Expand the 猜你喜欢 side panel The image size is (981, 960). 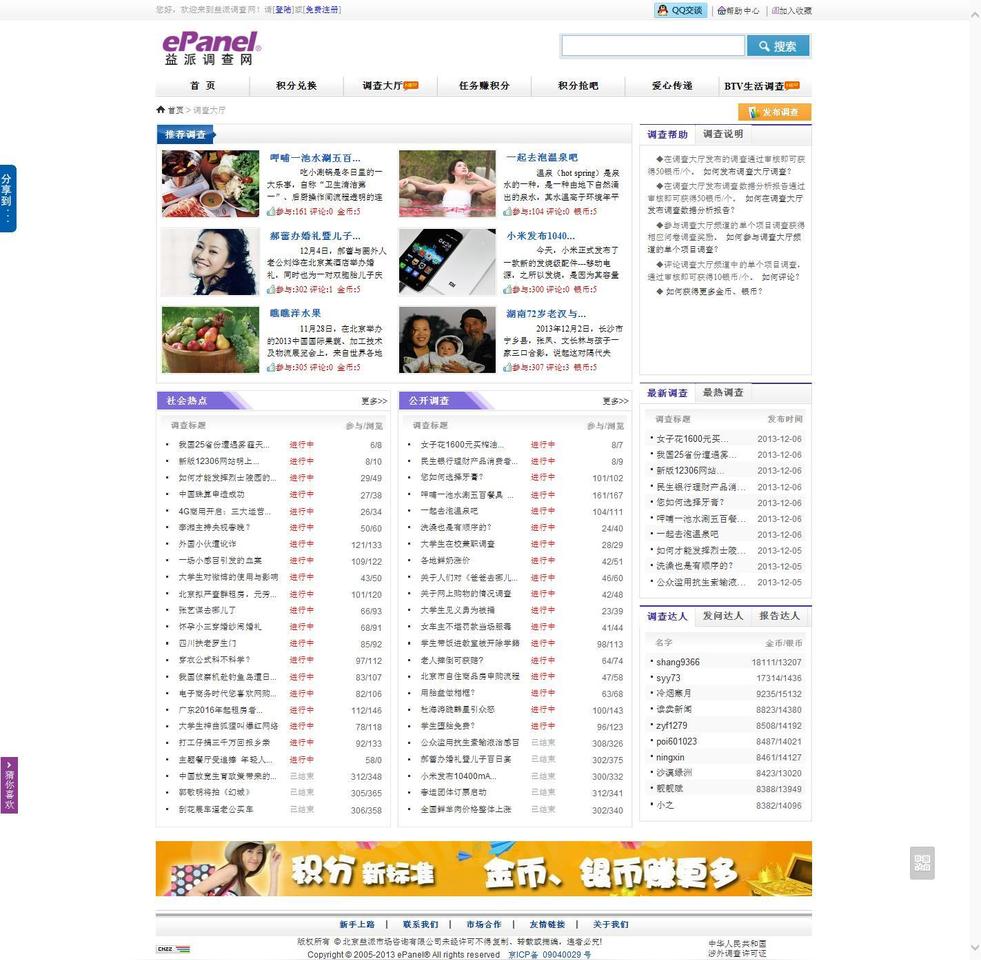coord(9,785)
